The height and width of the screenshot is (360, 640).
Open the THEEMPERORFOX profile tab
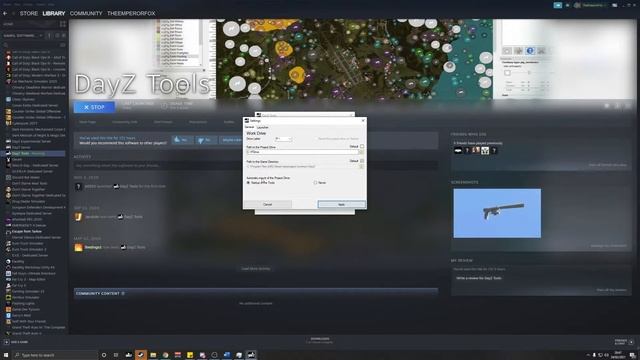click(131, 13)
